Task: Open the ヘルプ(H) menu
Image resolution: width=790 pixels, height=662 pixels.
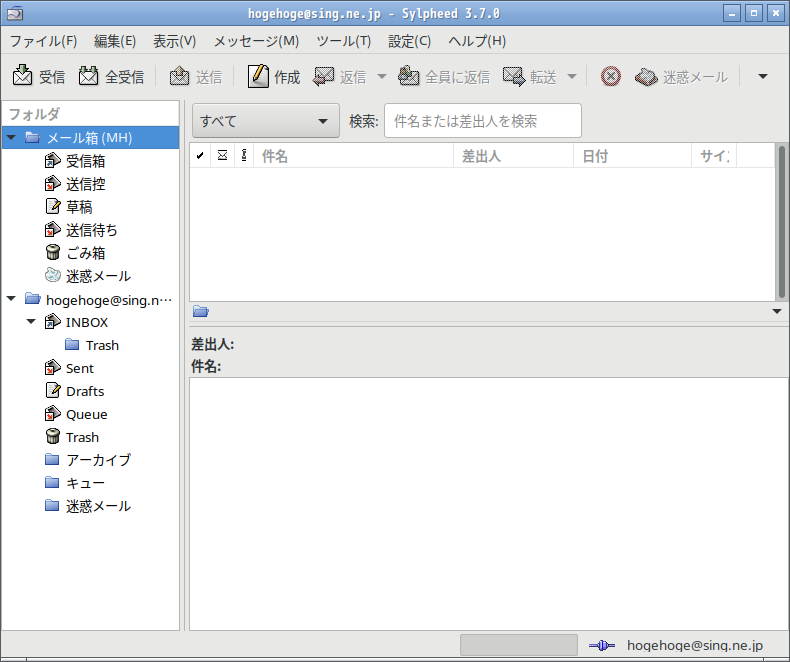Action: click(477, 41)
